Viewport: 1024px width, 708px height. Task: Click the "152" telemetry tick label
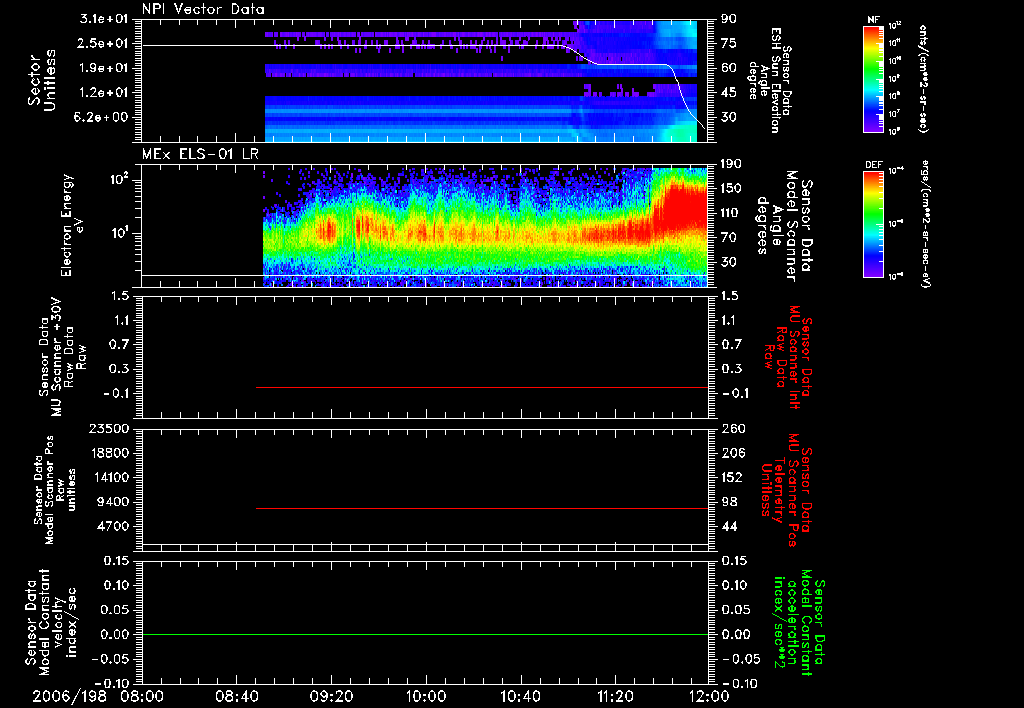tap(732, 477)
